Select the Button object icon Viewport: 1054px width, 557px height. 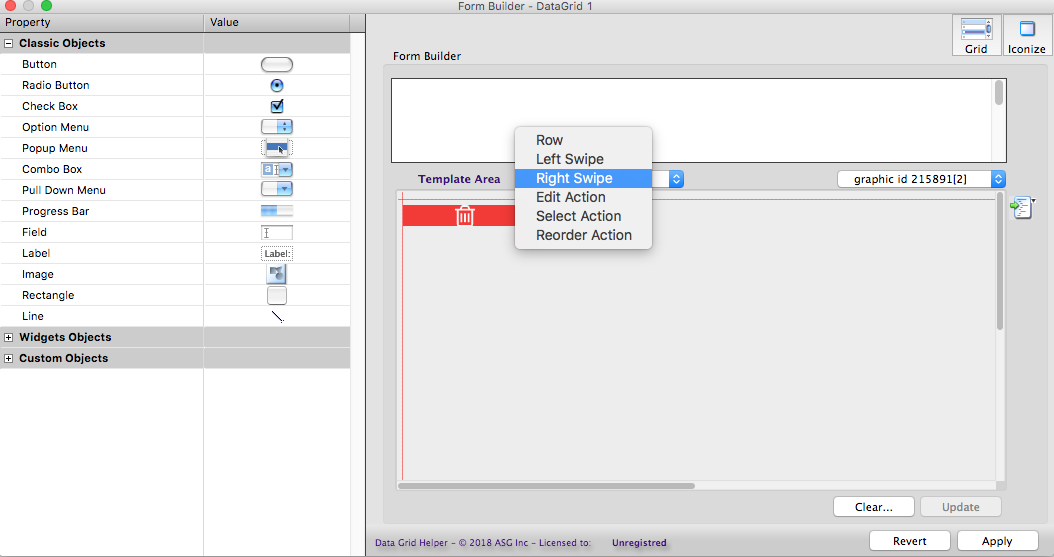click(x=277, y=65)
